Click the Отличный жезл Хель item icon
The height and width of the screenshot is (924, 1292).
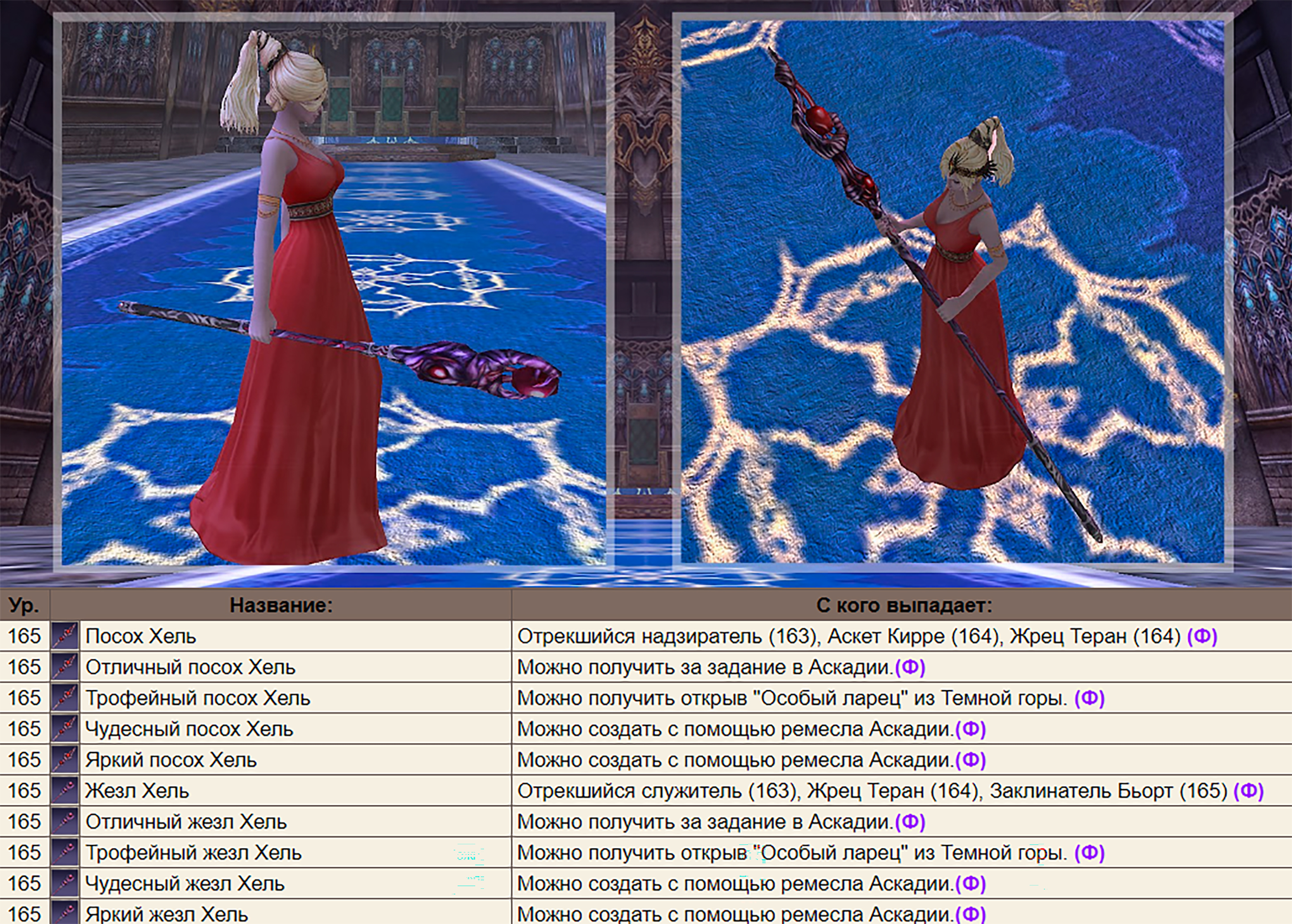tap(65, 821)
